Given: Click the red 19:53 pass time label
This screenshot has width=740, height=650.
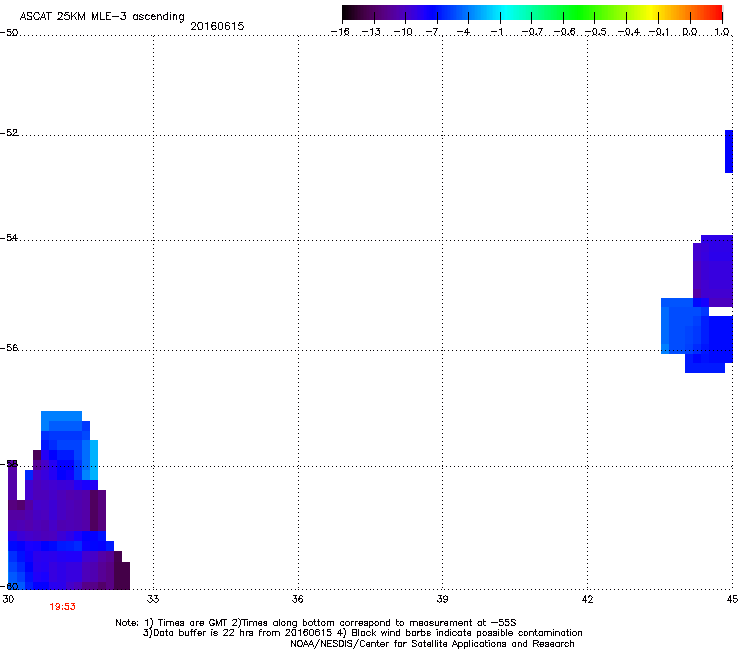Looking at the screenshot, I should tap(62, 607).
